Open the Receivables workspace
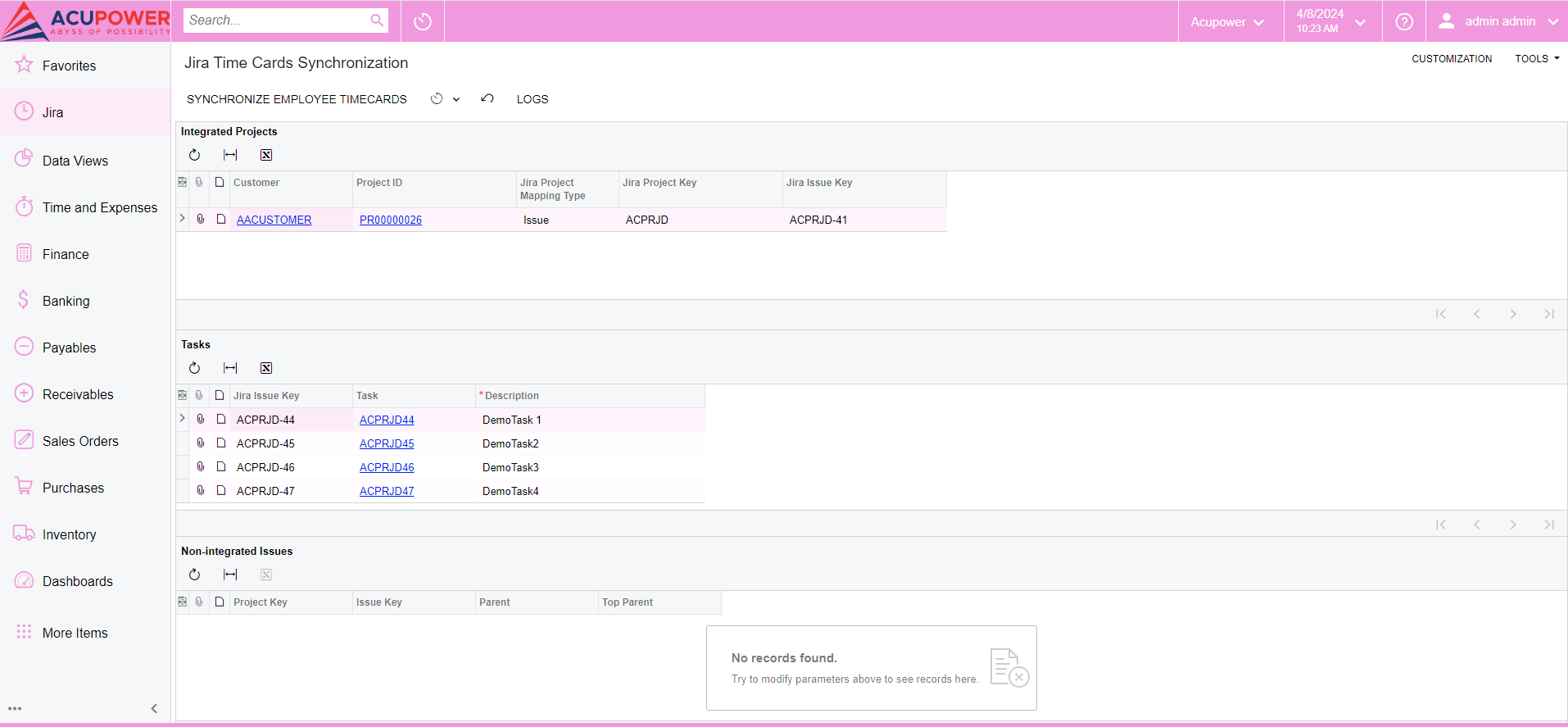This screenshot has height=727, width=1568. pyautogui.click(x=85, y=394)
